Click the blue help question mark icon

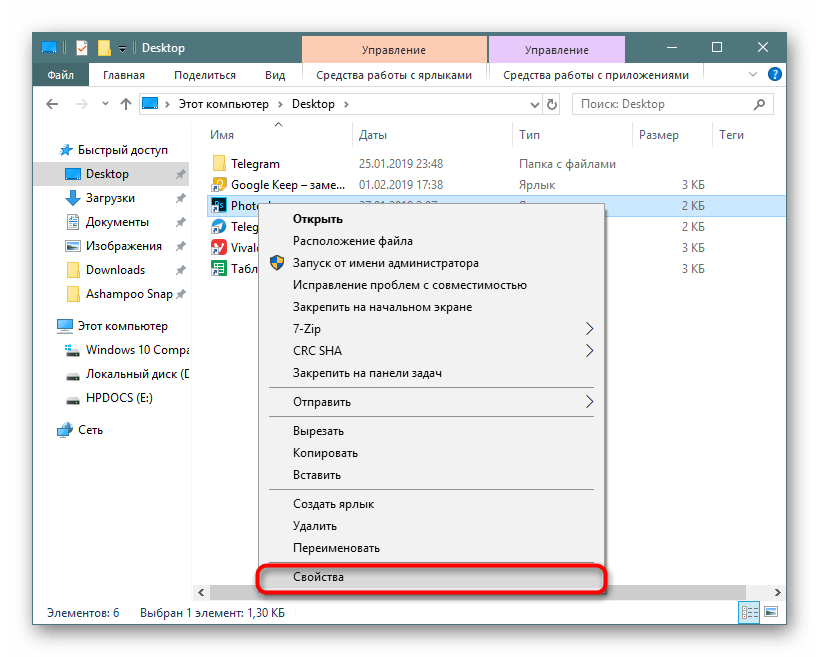coord(773,75)
